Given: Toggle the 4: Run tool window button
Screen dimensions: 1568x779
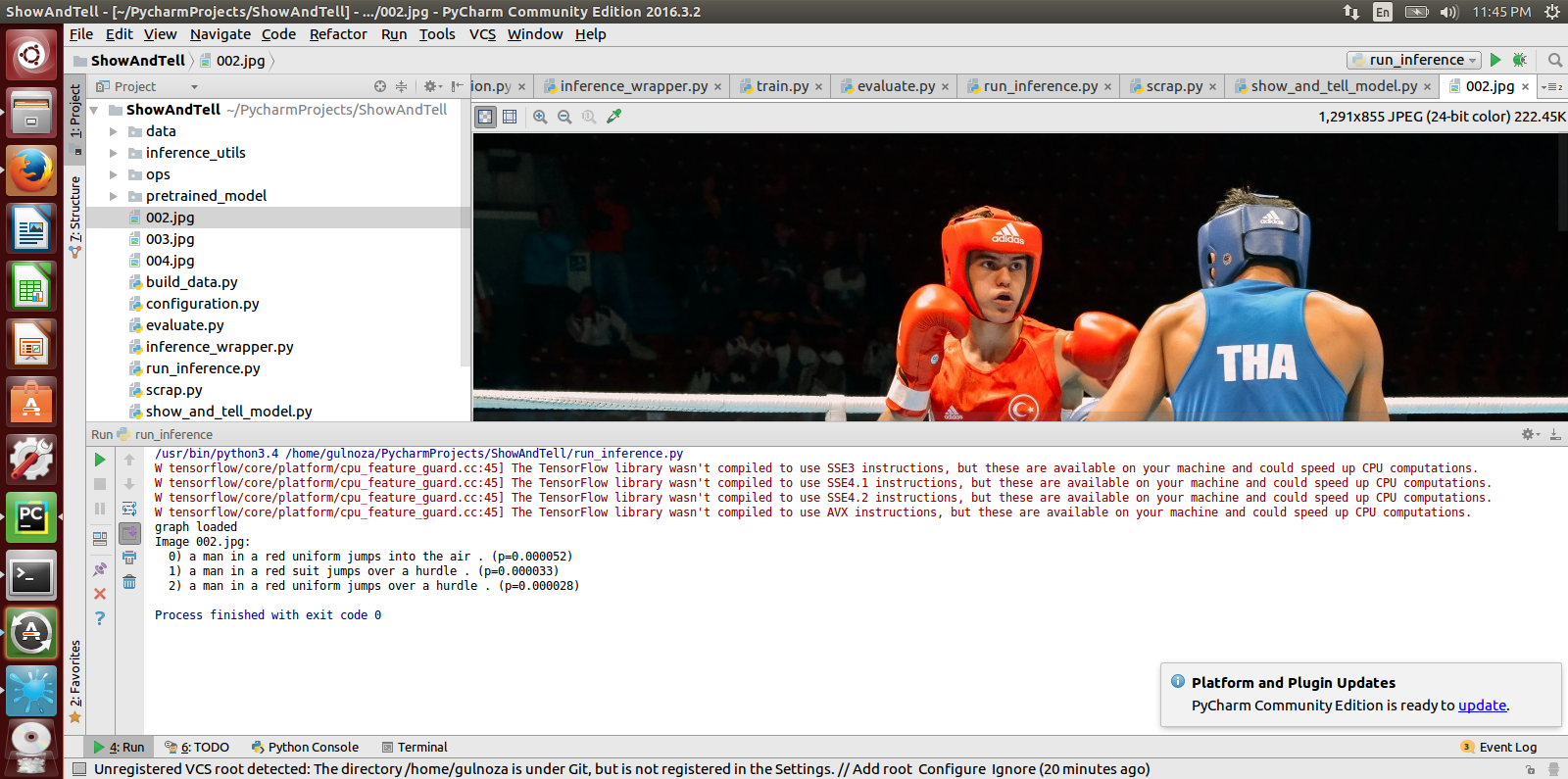Looking at the screenshot, I should (118, 747).
